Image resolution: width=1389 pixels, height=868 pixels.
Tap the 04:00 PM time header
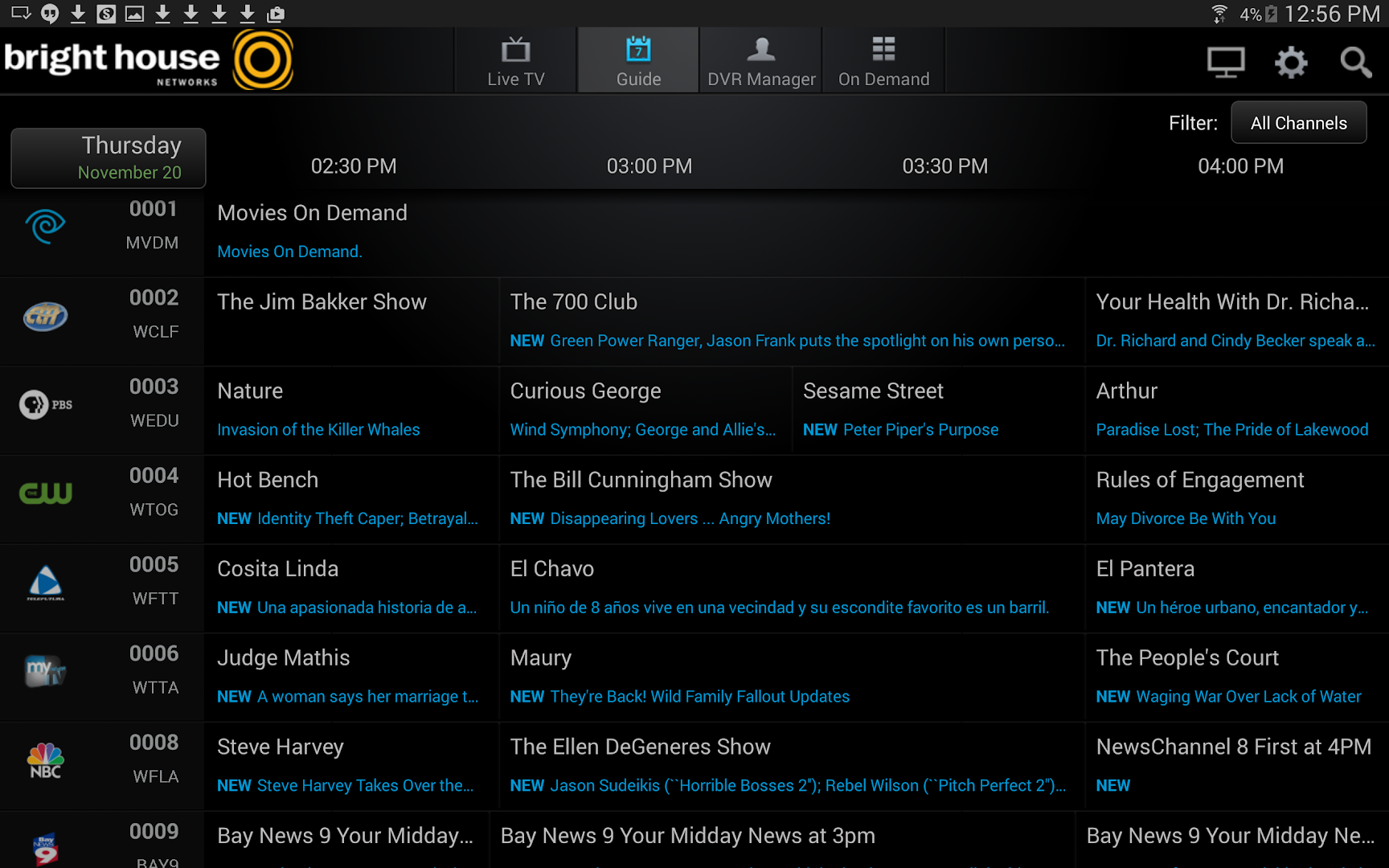coord(1241,166)
